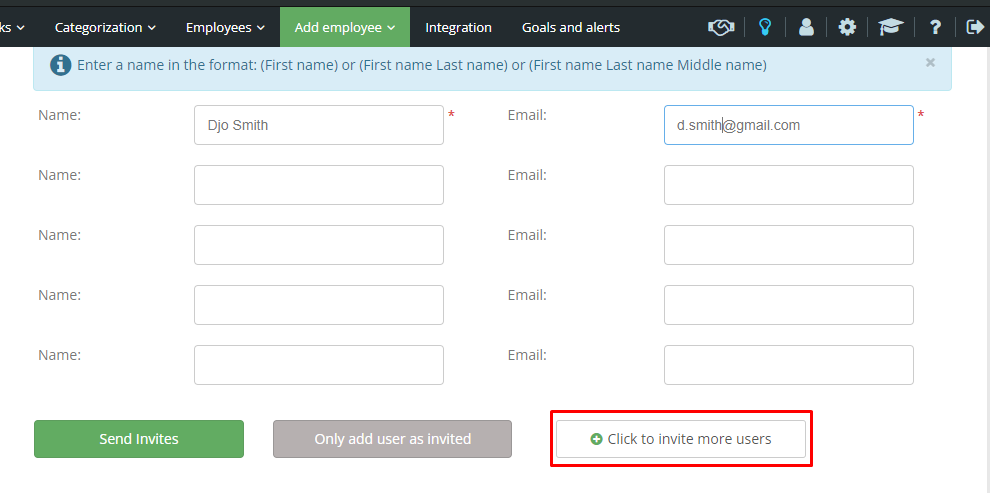
Task: Click the lightbulb tips icon
Action: tap(765, 27)
